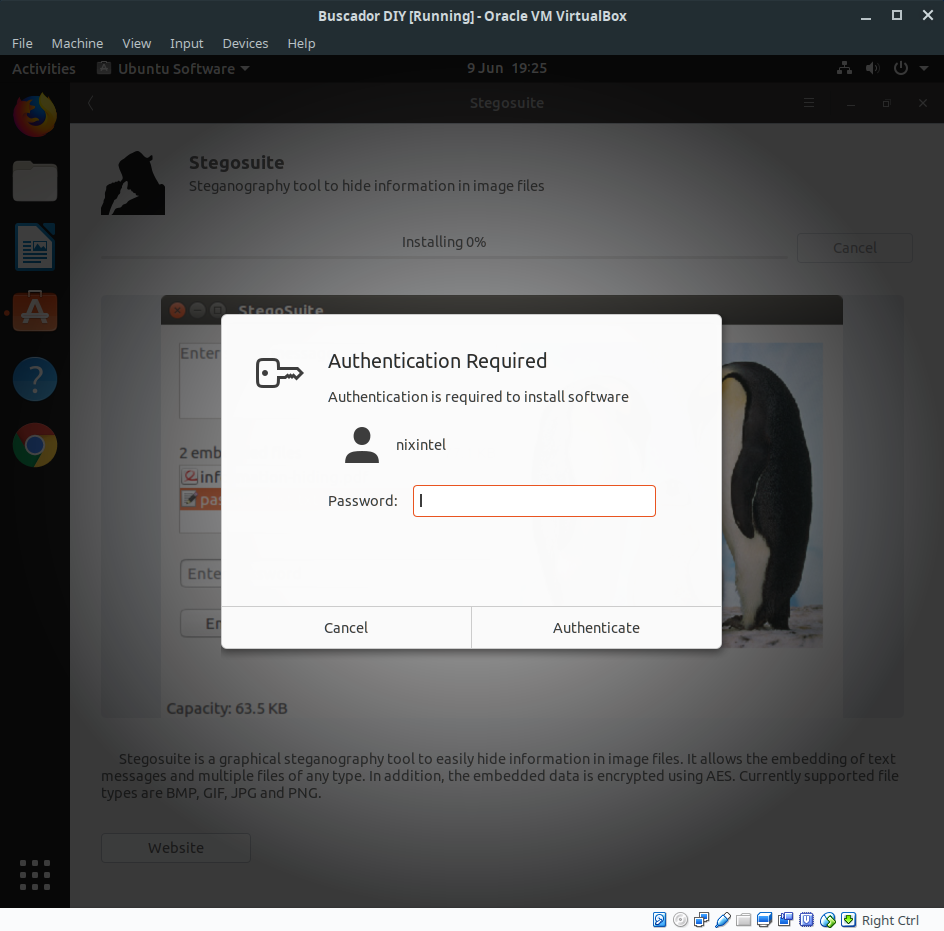Click the Ubuntu Software dock icon
This screenshot has width=944, height=931.
(x=35, y=312)
